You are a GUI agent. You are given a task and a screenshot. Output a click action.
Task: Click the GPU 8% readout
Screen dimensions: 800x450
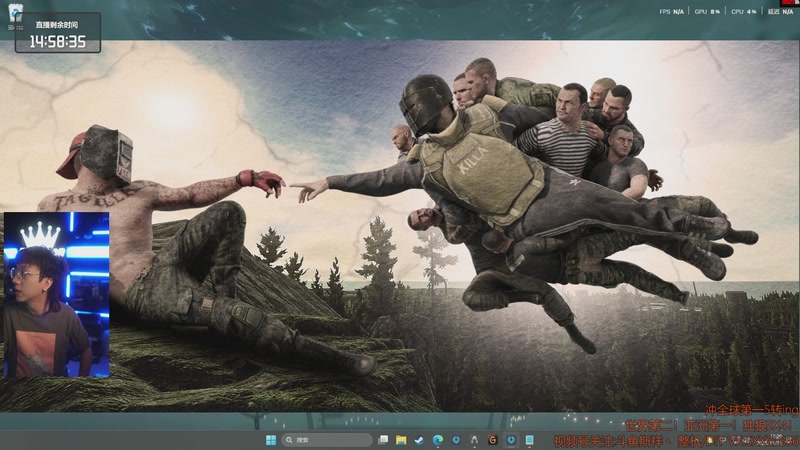tap(707, 12)
